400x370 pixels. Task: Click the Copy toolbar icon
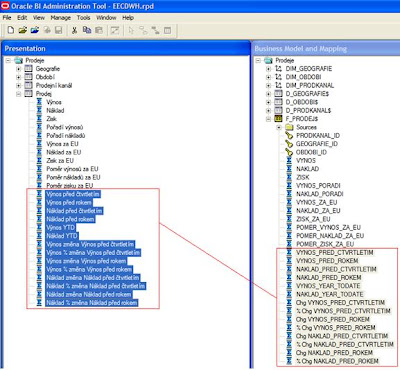87,30
